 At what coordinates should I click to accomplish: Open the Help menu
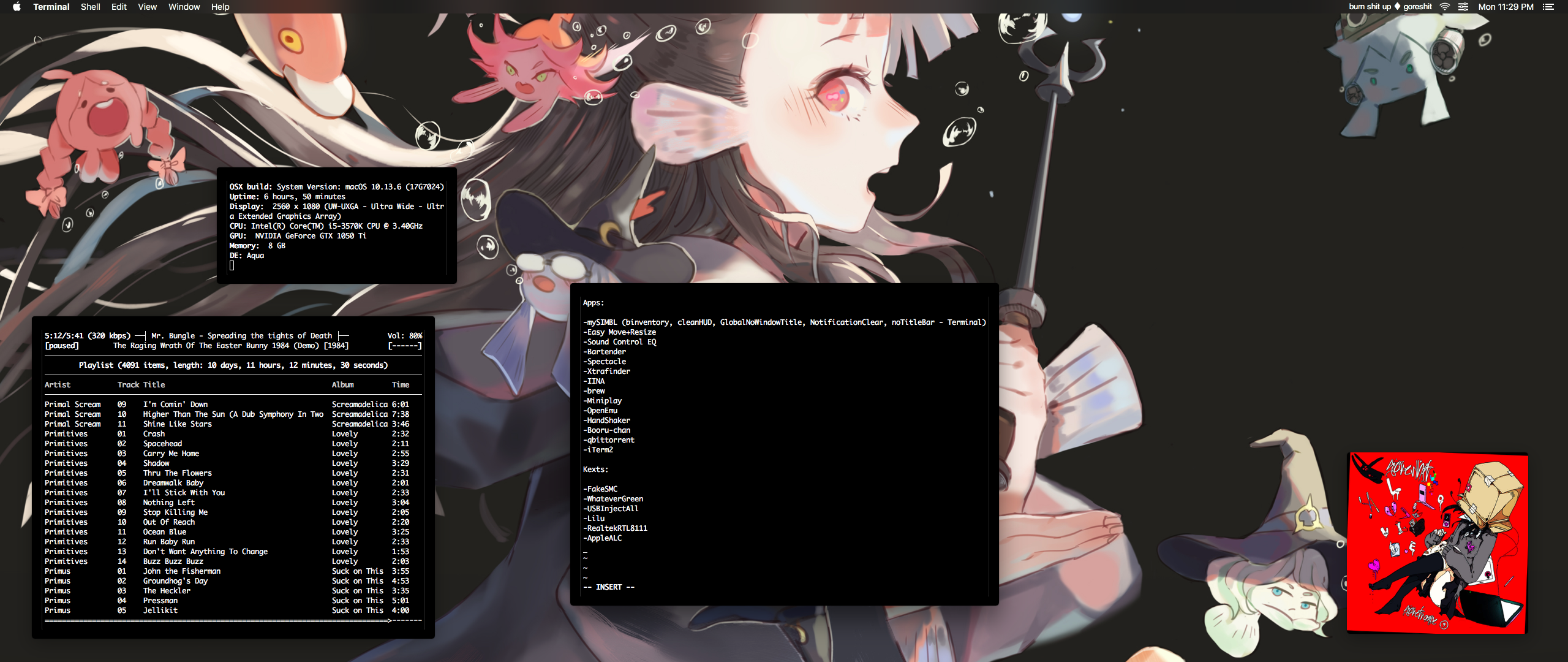click(221, 7)
